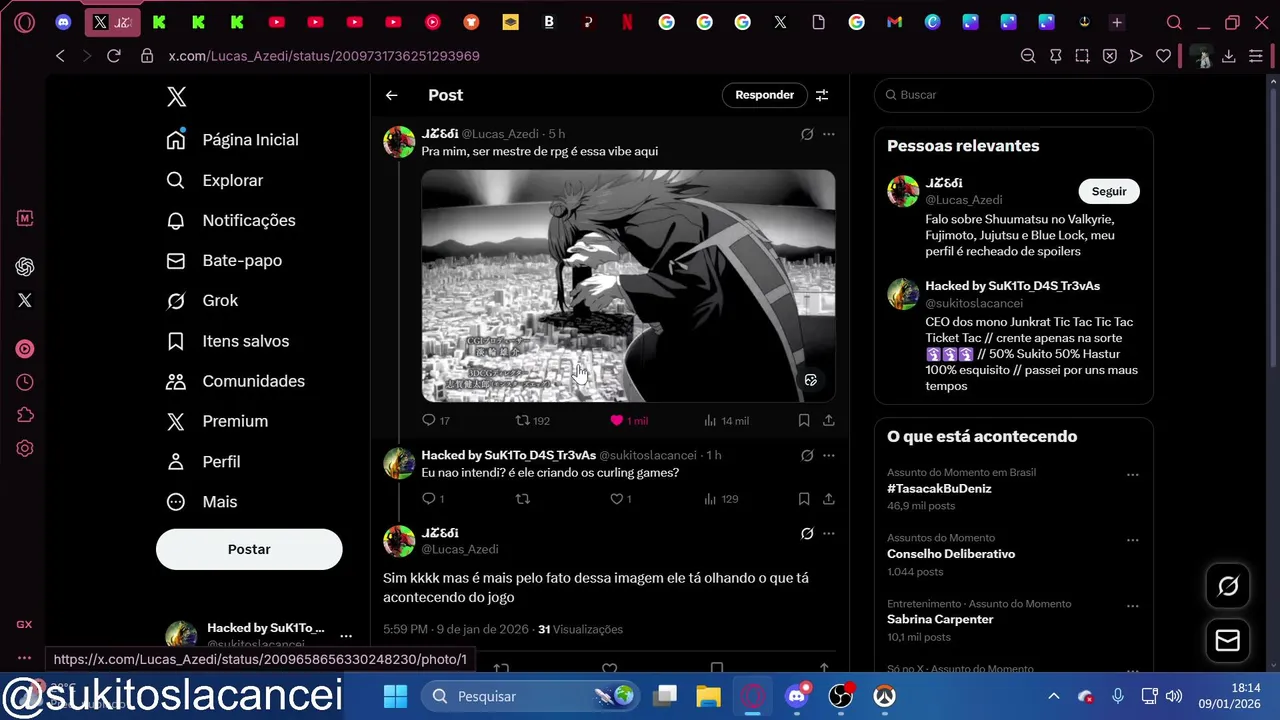Open Grok from the sidebar
Viewport: 1280px width, 720px height.
[202, 300]
